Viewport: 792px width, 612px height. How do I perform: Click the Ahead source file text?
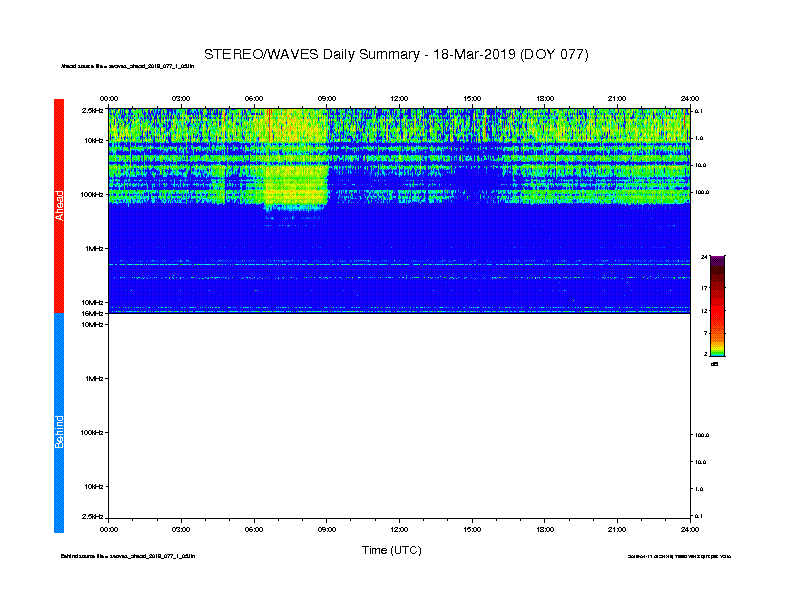pyautogui.click(x=127, y=66)
